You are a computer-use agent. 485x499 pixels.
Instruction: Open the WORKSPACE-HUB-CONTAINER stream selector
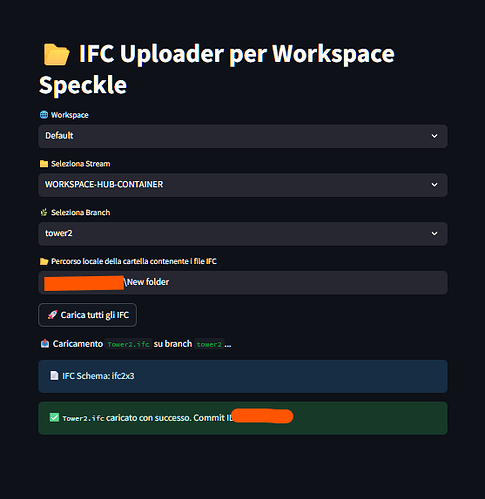coord(243,185)
